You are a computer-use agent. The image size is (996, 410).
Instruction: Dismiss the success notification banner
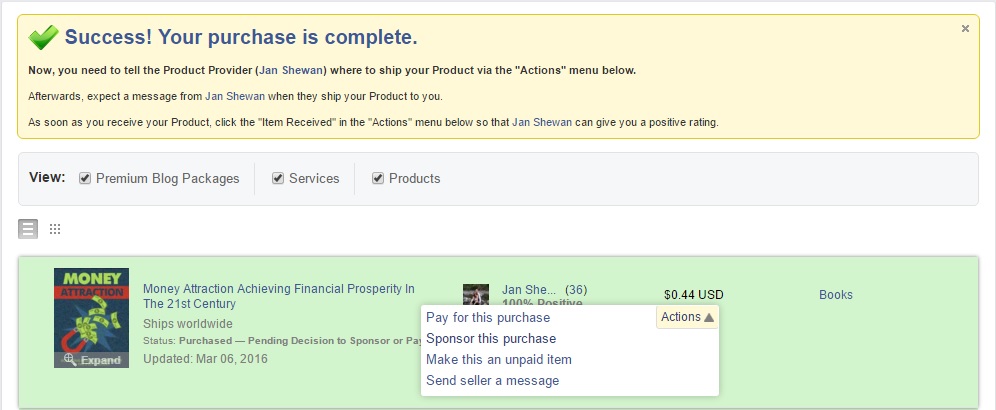pyautogui.click(x=965, y=29)
